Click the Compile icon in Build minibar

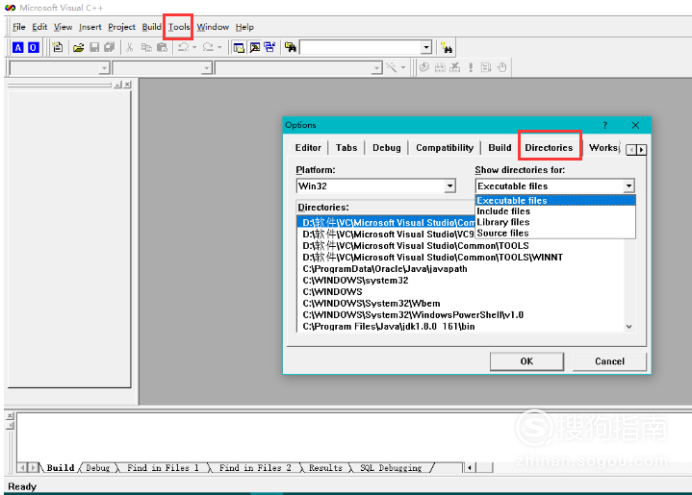pos(424,68)
